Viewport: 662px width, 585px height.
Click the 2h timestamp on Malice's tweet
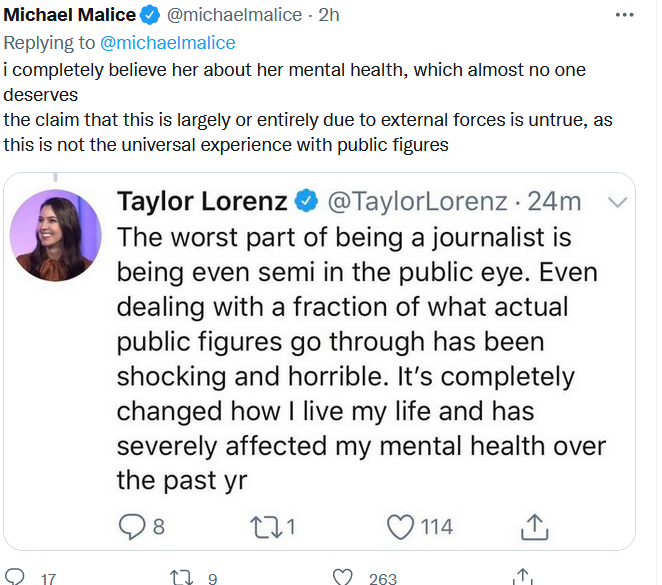(329, 15)
